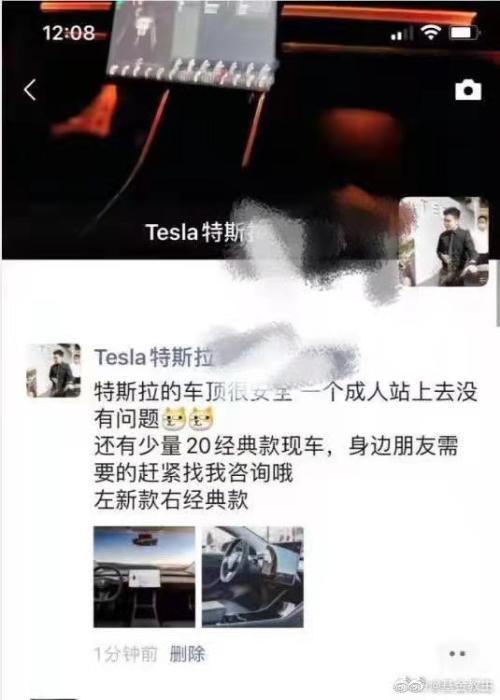This screenshot has height=700, width=500.
Task: Tap the cellular signal bars icon
Action: 402,34
